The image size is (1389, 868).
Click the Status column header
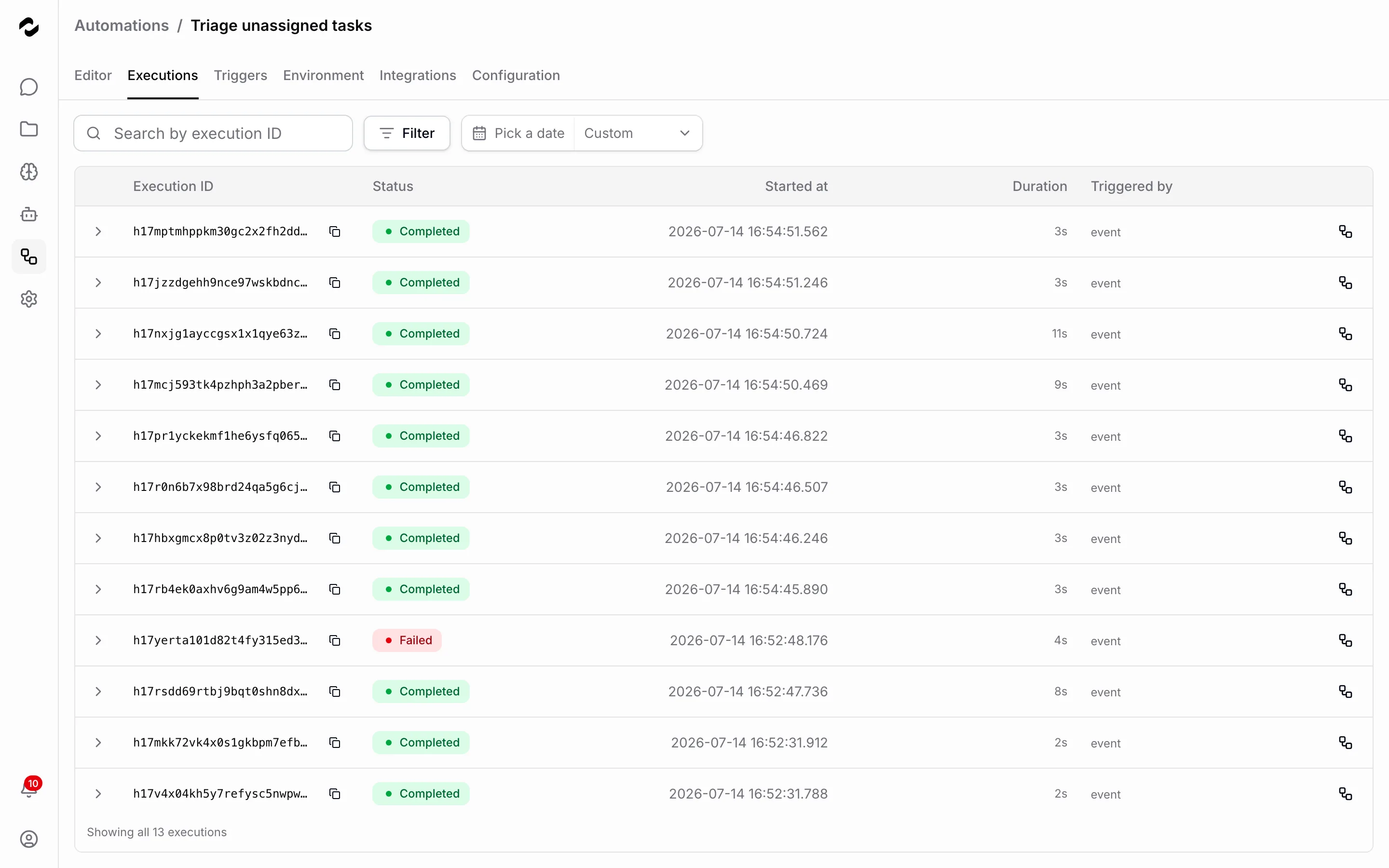pos(393,186)
